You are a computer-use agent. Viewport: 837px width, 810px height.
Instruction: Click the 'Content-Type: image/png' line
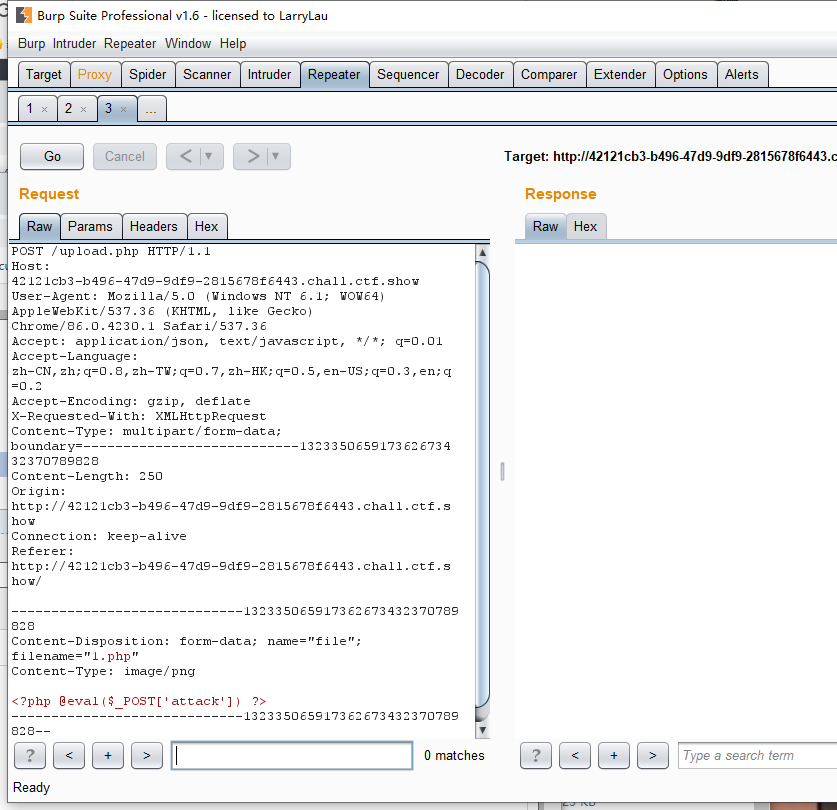[x=104, y=671]
